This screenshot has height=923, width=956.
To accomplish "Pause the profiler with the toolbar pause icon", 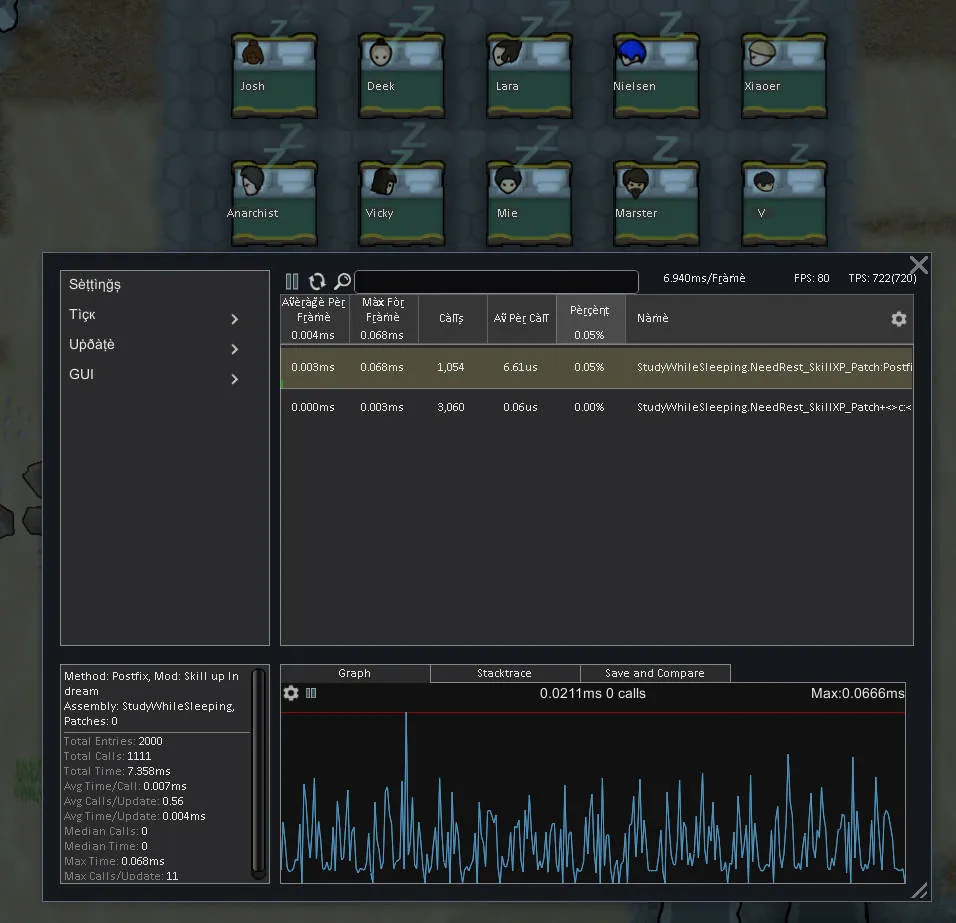I will pyautogui.click(x=292, y=282).
